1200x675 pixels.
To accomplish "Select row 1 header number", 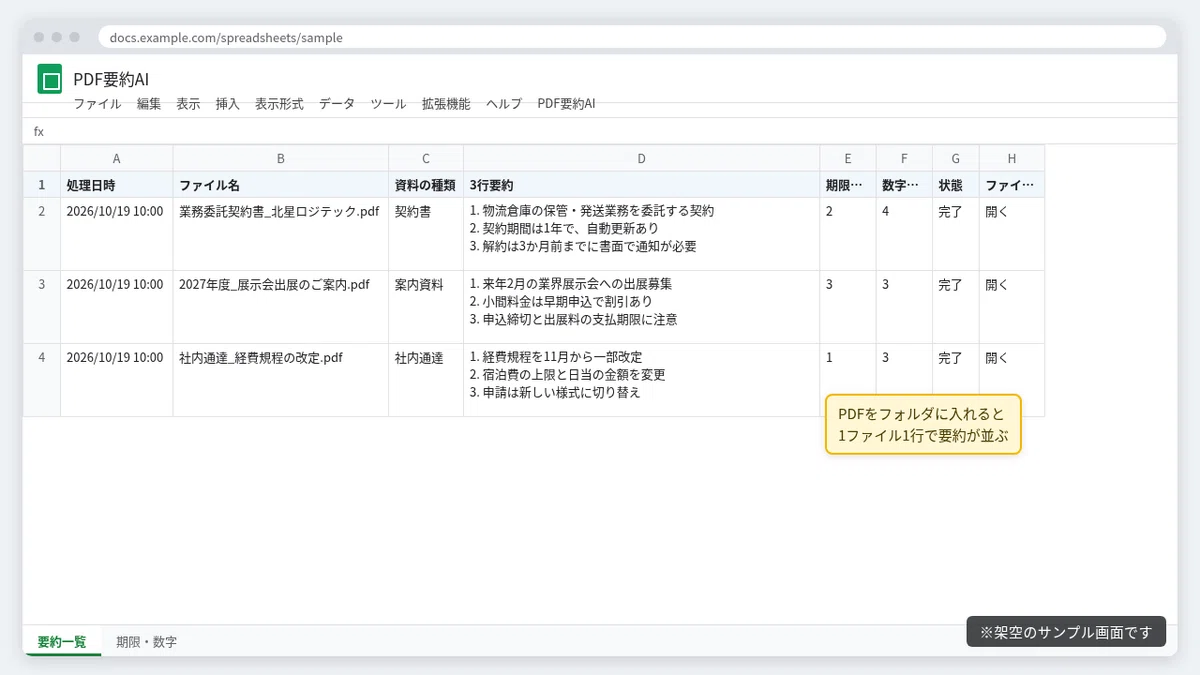I will [42, 185].
